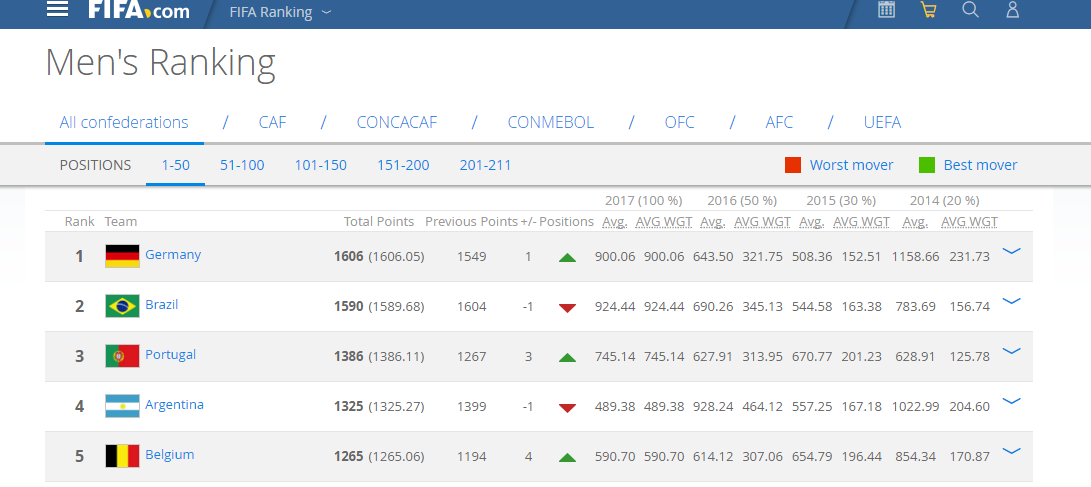Expand the Brazil row details chevron
The height and width of the screenshot is (487, 1091).
point(1011,301)
